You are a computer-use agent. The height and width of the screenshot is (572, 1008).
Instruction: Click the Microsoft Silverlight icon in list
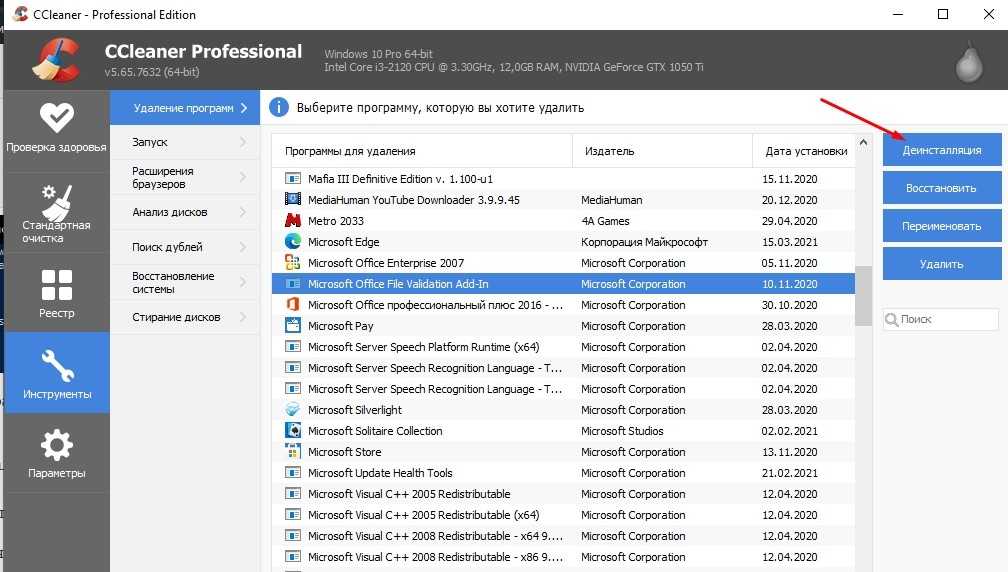coord(293,410)
